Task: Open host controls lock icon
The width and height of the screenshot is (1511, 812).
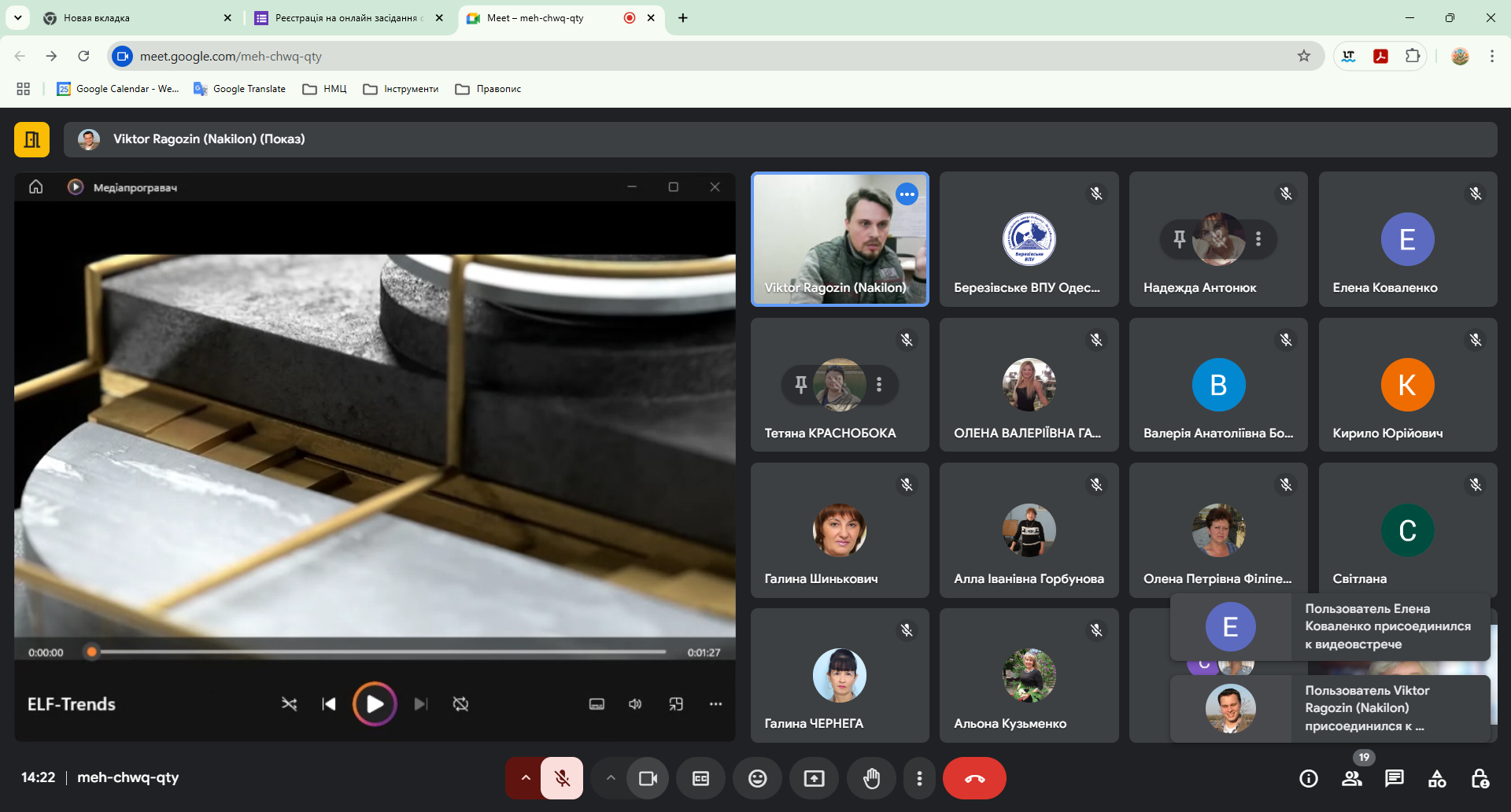Action: coord(1479,778)
